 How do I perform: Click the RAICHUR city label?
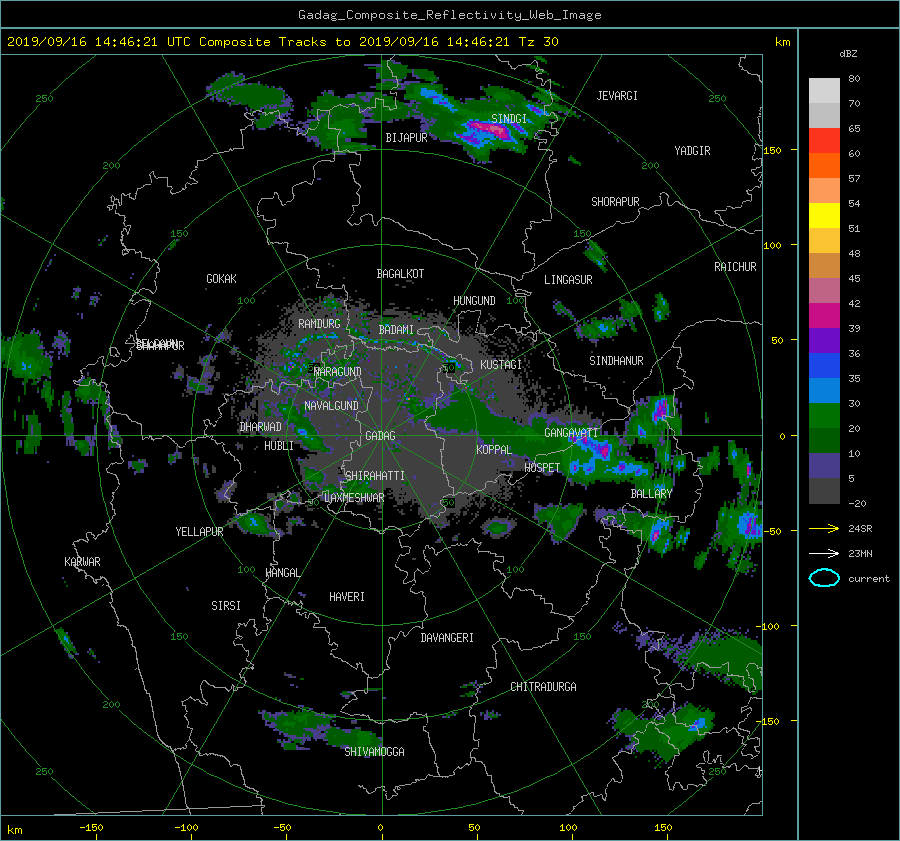[x=735, y=267]
